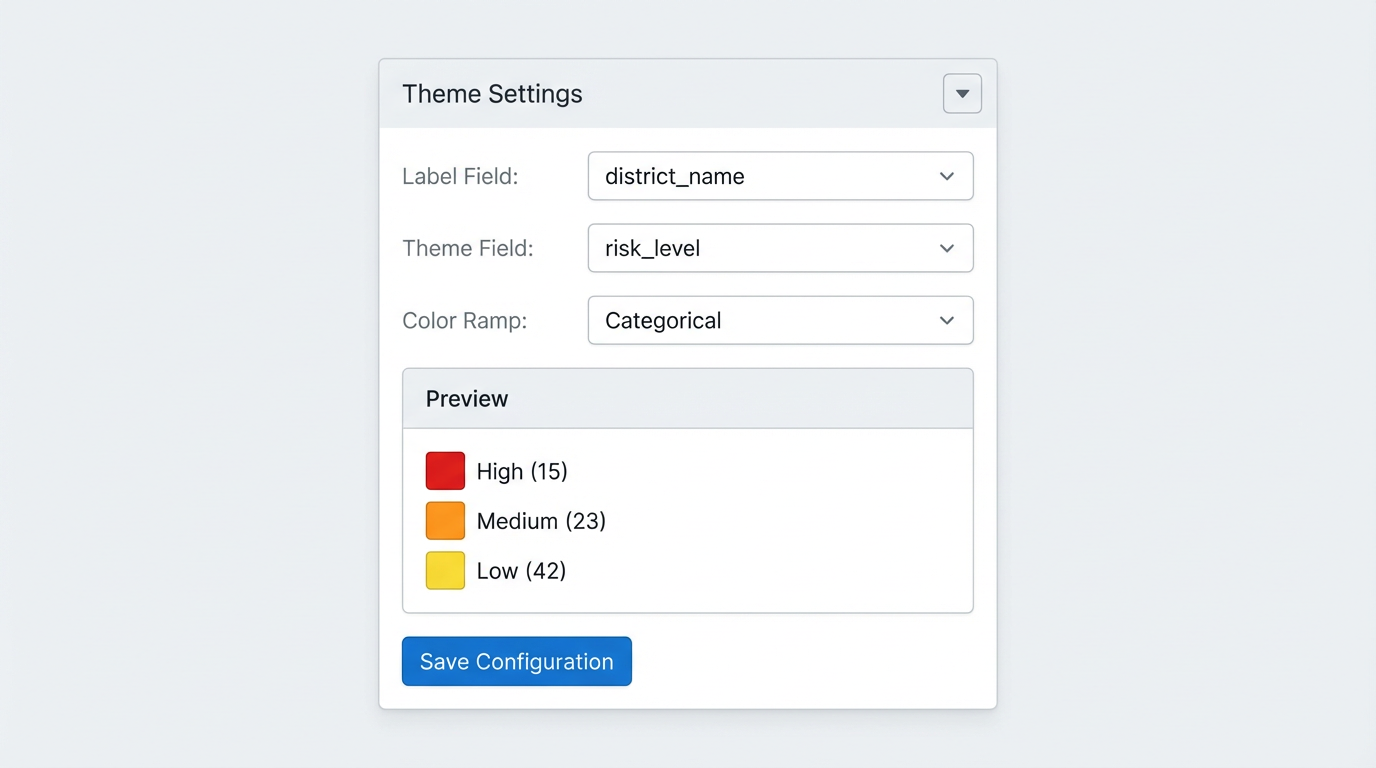Click the Medium (23) legend entry

coord(541,521)
